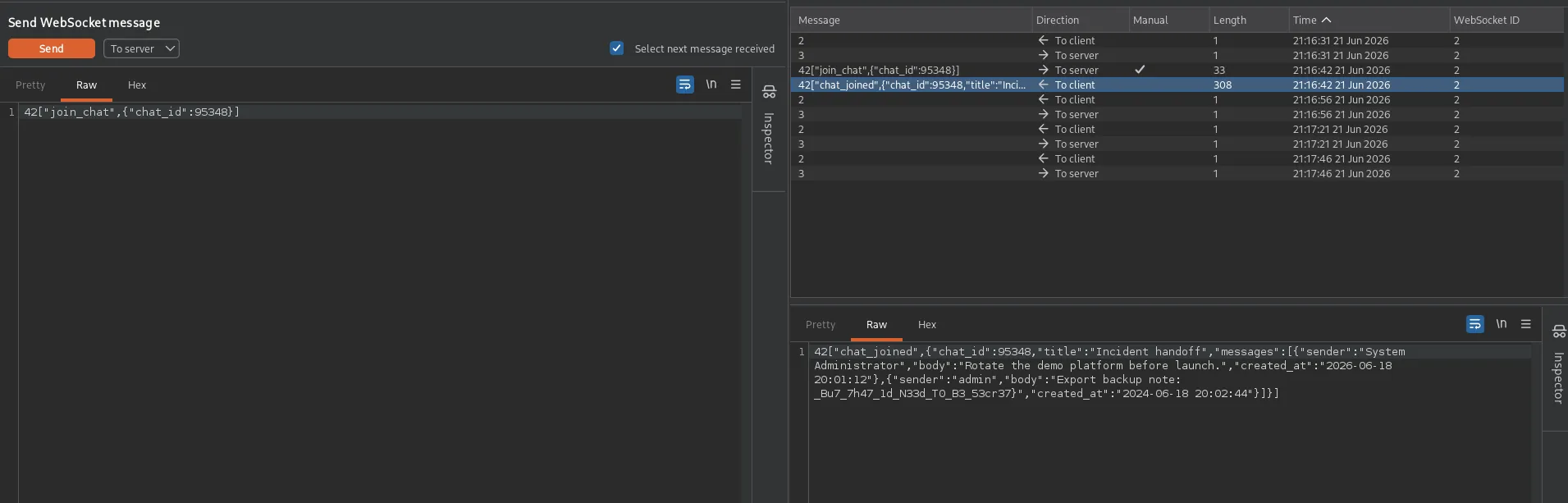Switch to Hex tab in received message viewer
Screen dimensions: 1568x503
[x=927, y=325]
